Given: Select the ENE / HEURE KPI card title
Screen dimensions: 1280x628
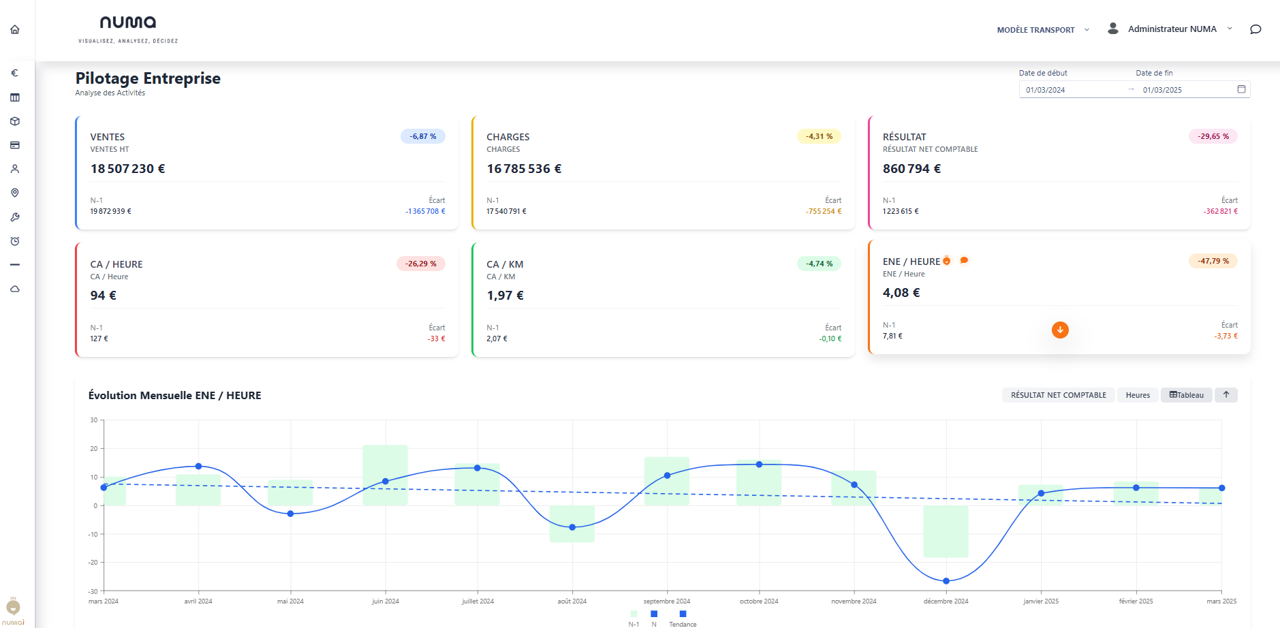Looking at the screenshot, I should (x=911, y=261).
